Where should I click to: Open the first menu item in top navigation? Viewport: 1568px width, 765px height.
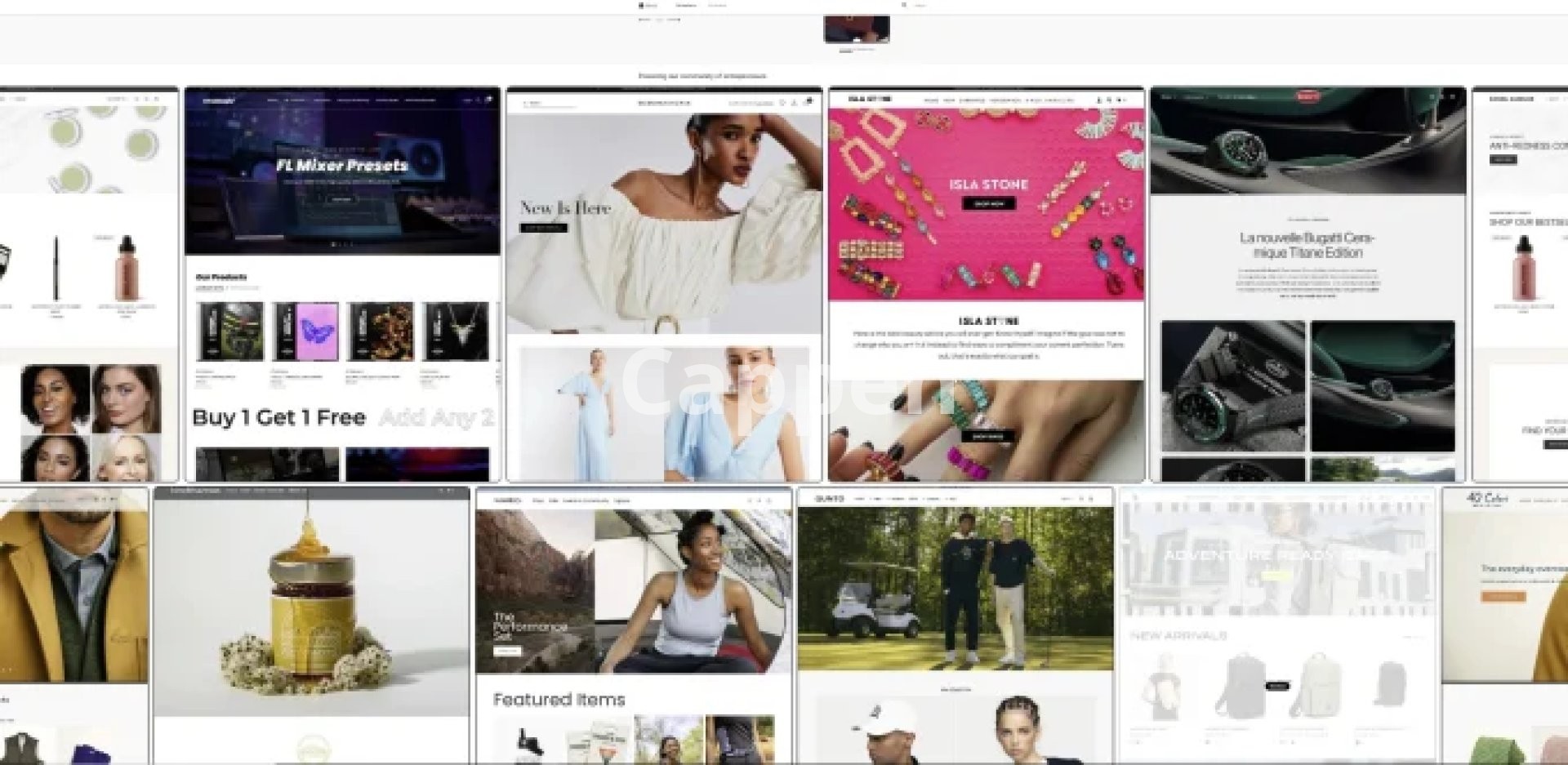tap(686, 5)
